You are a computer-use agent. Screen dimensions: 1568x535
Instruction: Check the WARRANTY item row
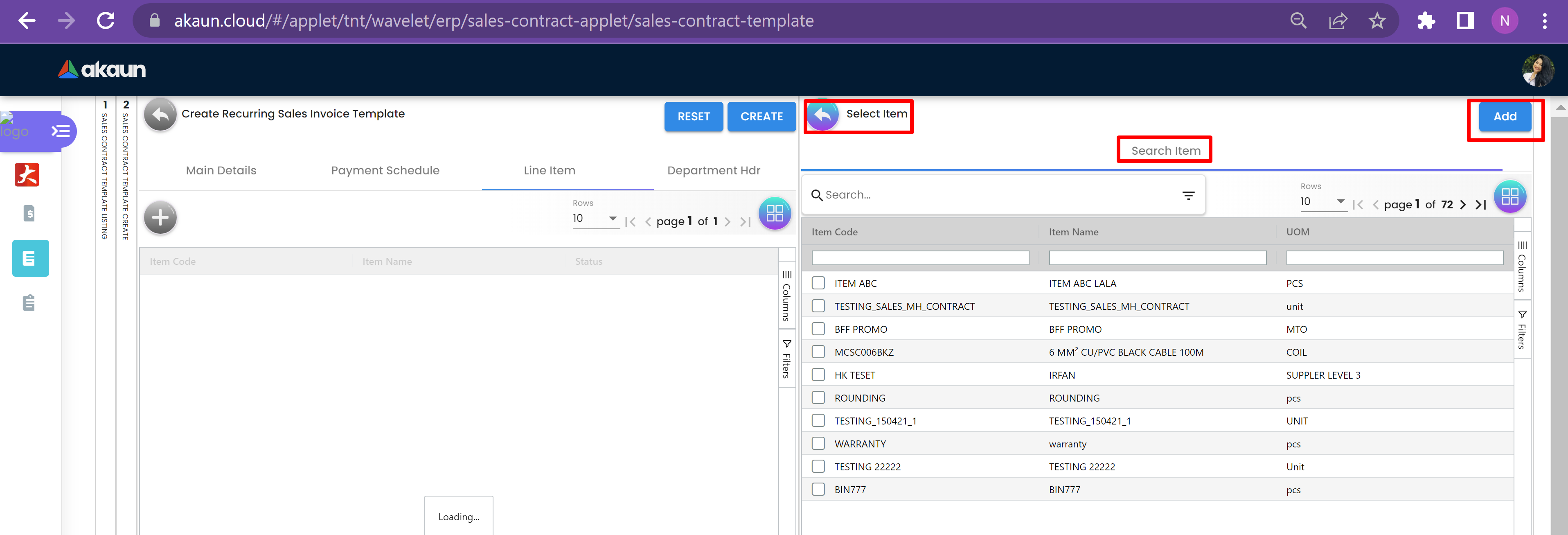[818, 444]
